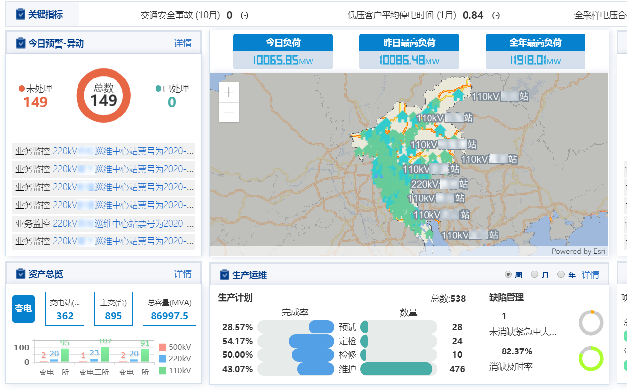Screen dimensions: 627x390
Task: Open 详情 link in the 今日预警-异动 panel
Action: [x=183, y=43]
